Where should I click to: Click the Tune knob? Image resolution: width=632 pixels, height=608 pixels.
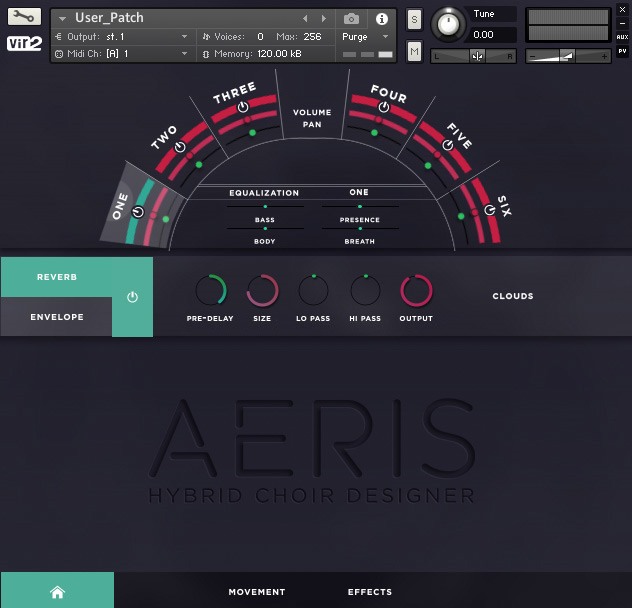[448, 24]
